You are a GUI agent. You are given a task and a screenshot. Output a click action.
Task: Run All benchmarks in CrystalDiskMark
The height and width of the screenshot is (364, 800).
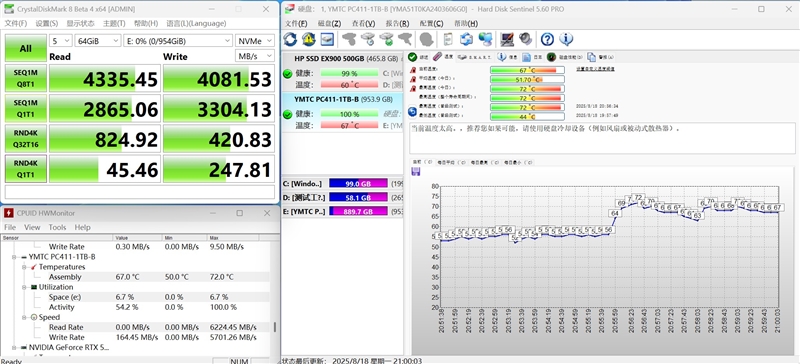[26, 48]
